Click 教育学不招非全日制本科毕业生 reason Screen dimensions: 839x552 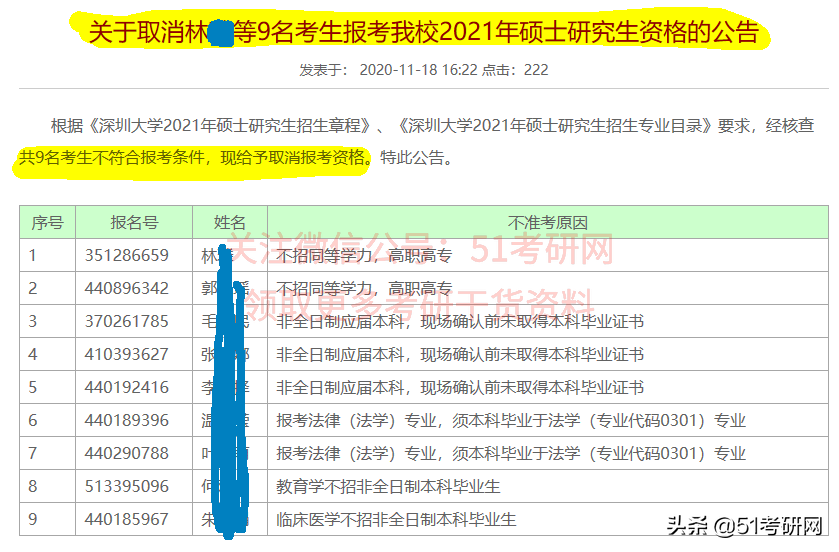click(388, 486)
